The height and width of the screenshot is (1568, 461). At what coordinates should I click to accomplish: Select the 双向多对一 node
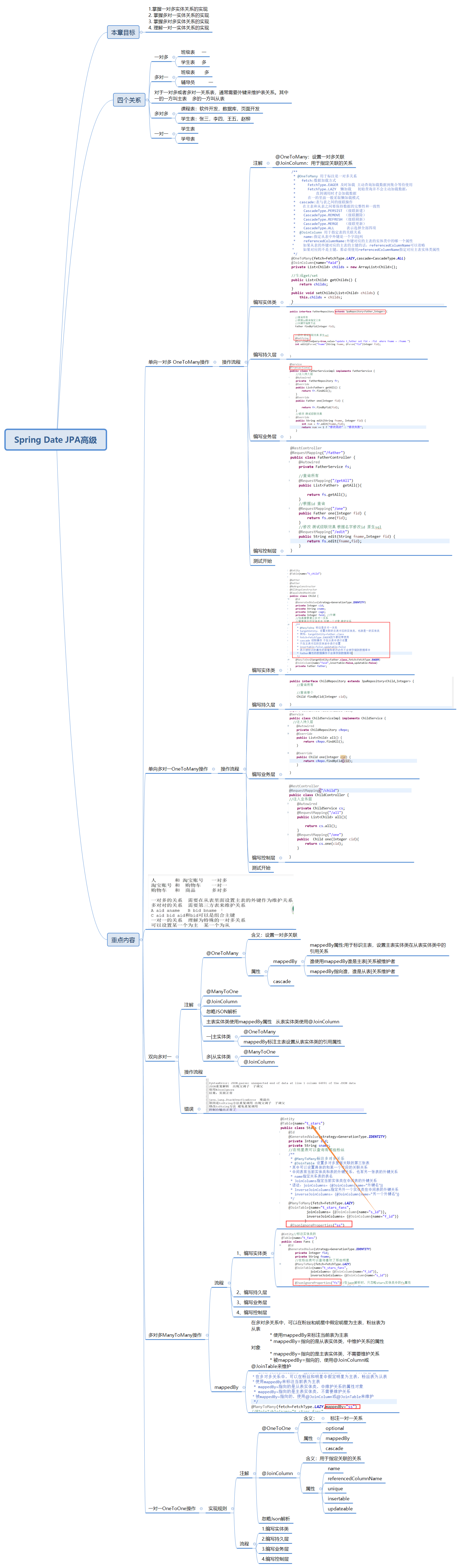pos(160,1057)
